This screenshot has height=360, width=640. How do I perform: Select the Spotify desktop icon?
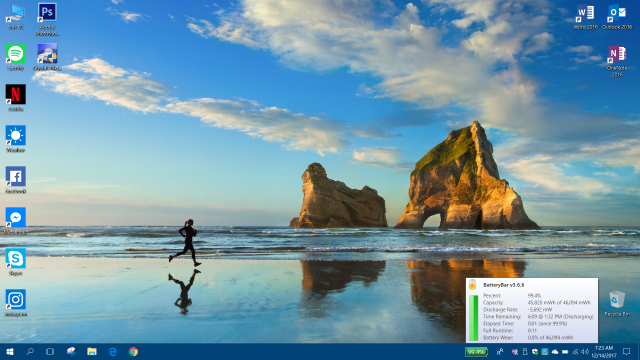pos(16,57)
